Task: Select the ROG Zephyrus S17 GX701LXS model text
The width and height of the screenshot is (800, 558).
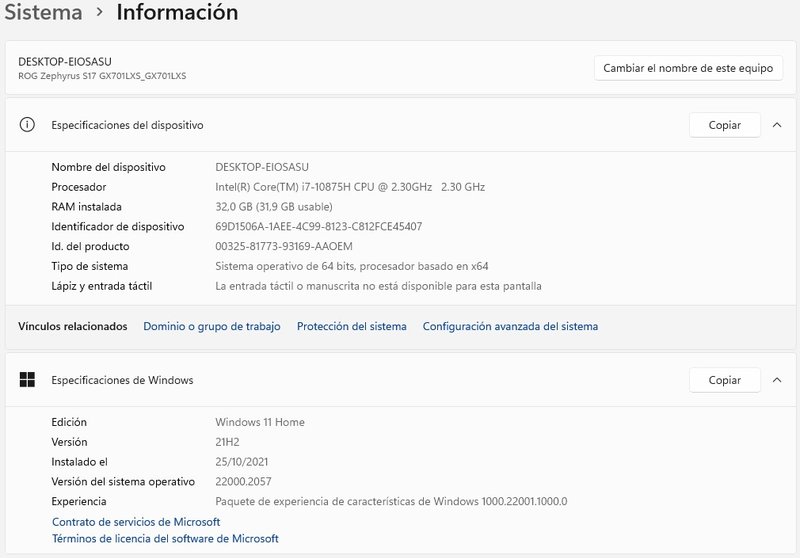Action: tap(102, 76)
